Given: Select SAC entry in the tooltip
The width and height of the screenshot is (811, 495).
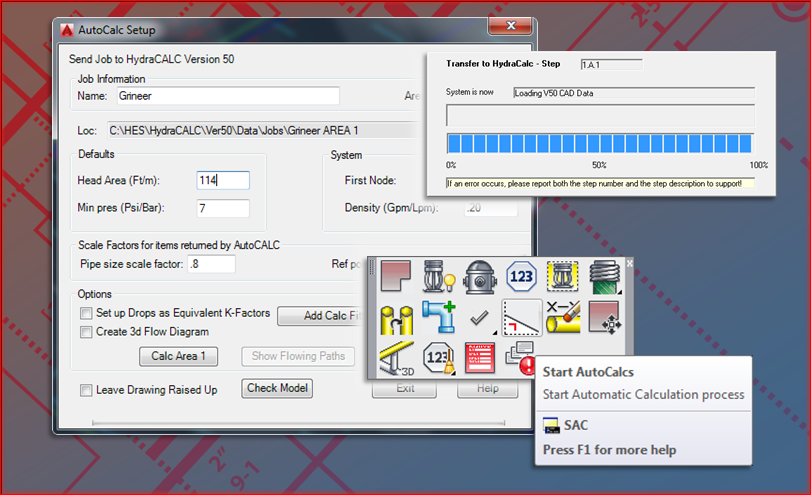Looking at the screenshot, I should click(x=575, y=426).
